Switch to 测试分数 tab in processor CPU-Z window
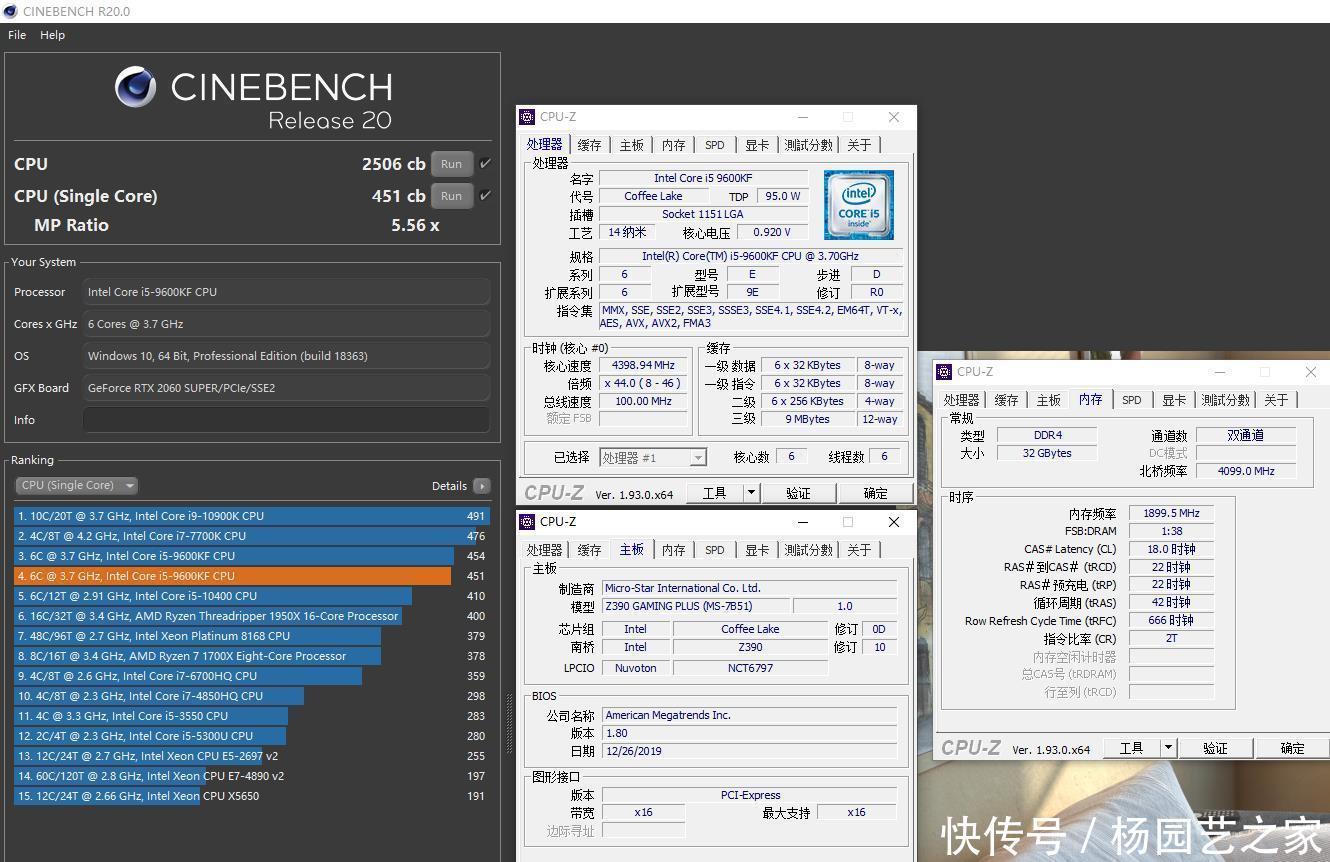The image size is (1330, 862). pos(808,145)
